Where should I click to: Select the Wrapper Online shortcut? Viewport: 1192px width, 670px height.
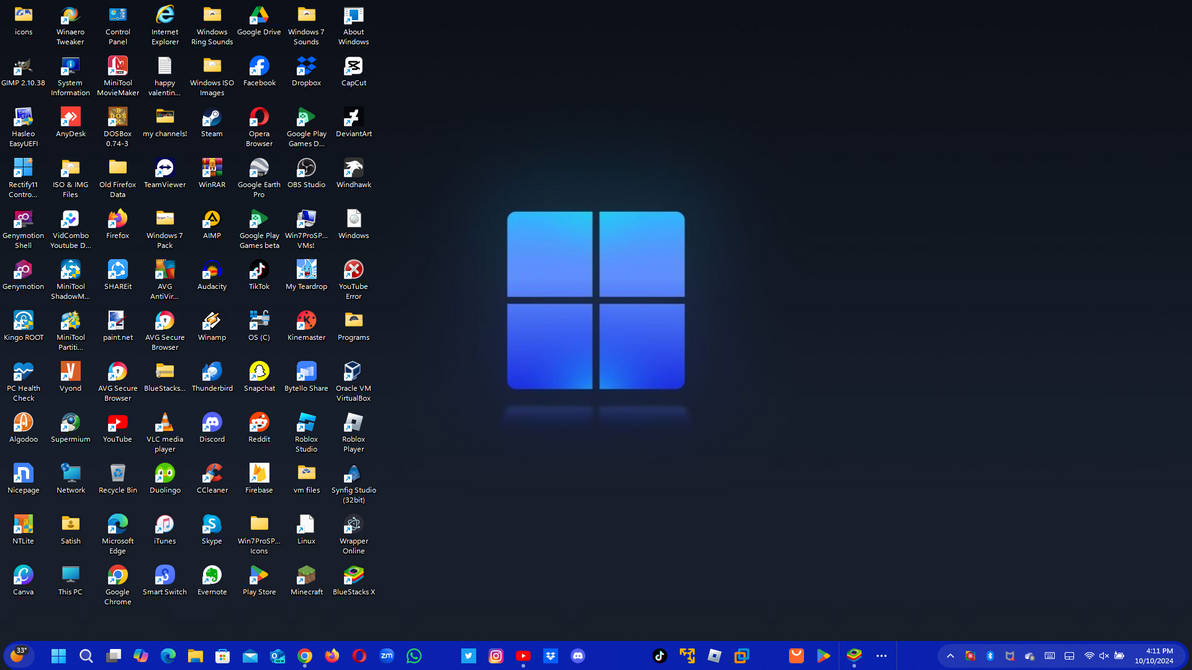click(x=353, y=535)
